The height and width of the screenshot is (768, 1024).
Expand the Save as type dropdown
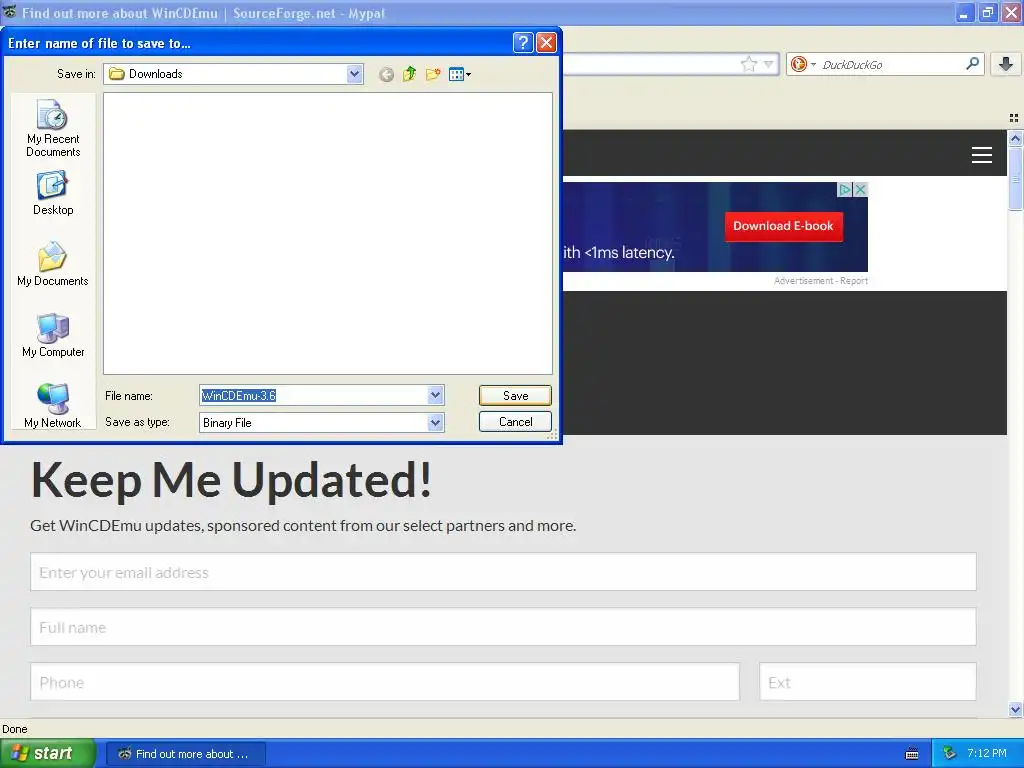pyautogui.click(x=436, y=423)
